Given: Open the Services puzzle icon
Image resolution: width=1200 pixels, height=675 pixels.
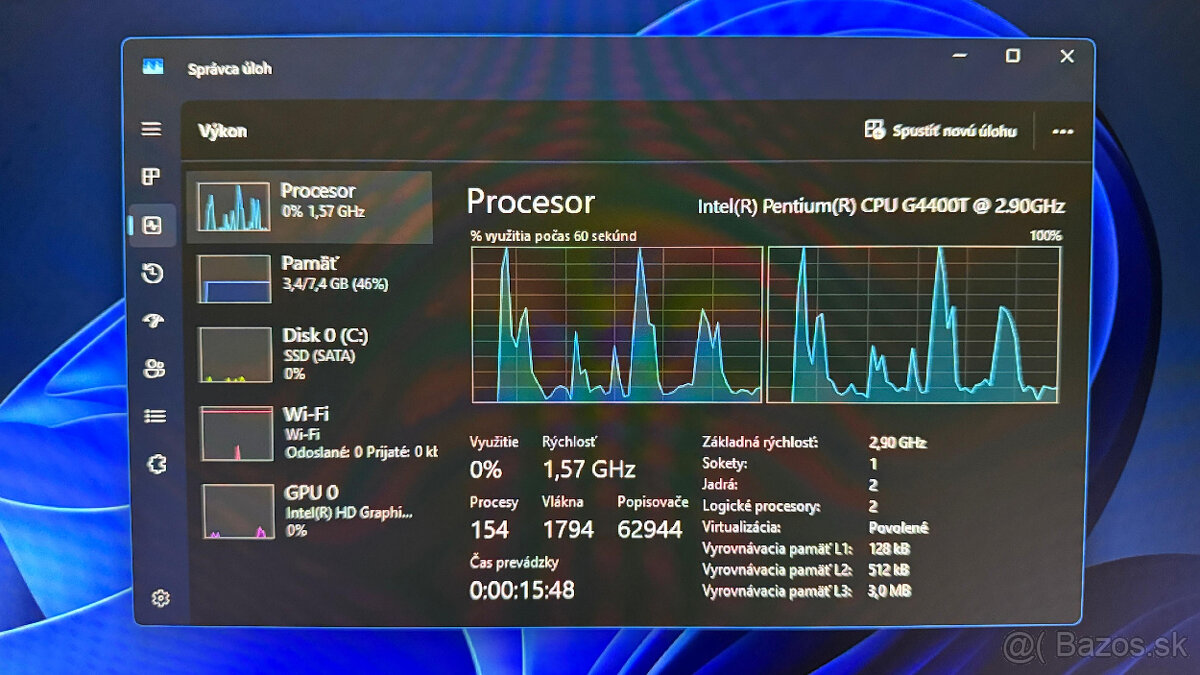Looking at the screenshot, I should click(156, 464).
